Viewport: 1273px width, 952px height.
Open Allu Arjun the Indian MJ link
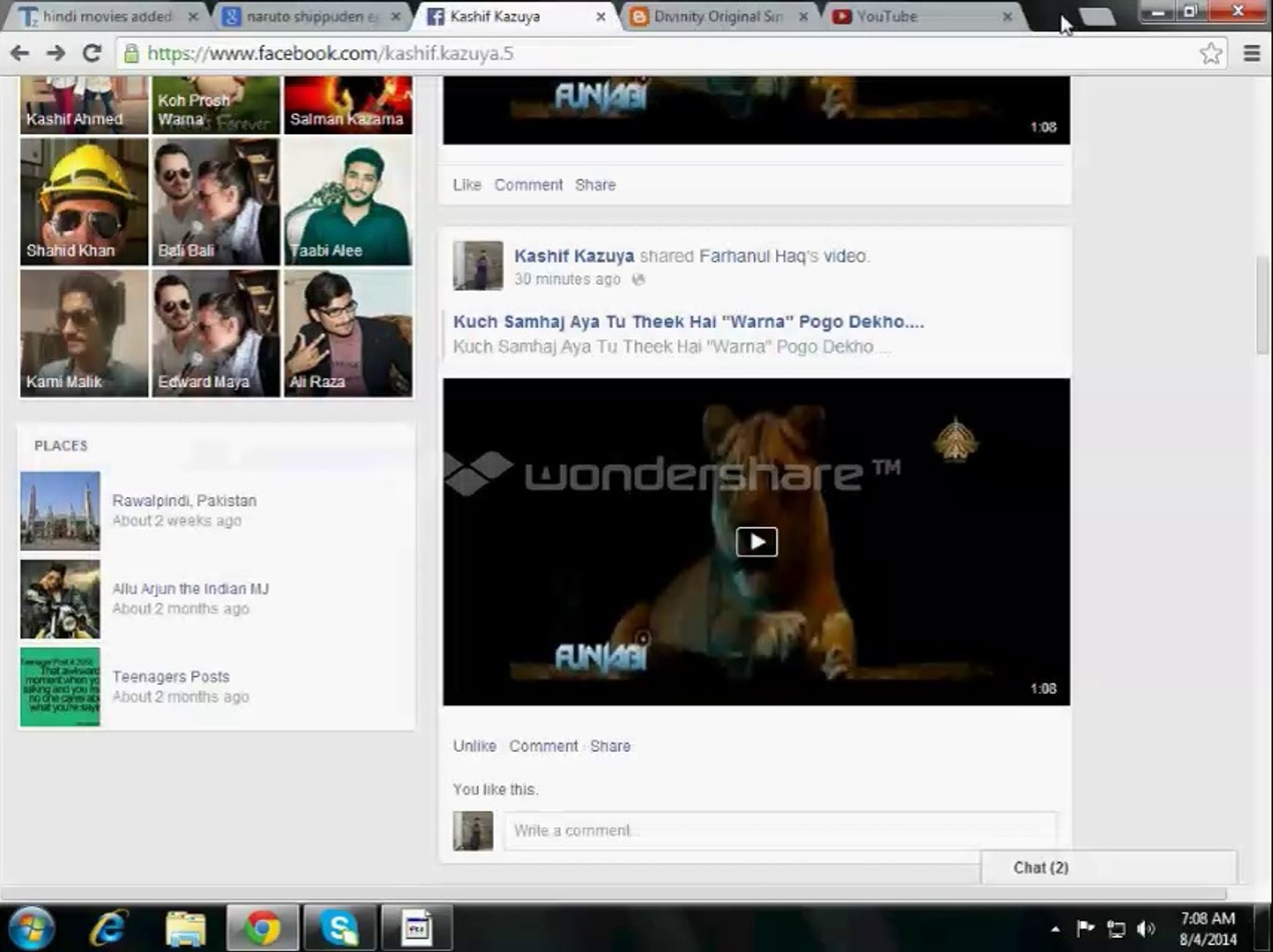tap(190, 589)
